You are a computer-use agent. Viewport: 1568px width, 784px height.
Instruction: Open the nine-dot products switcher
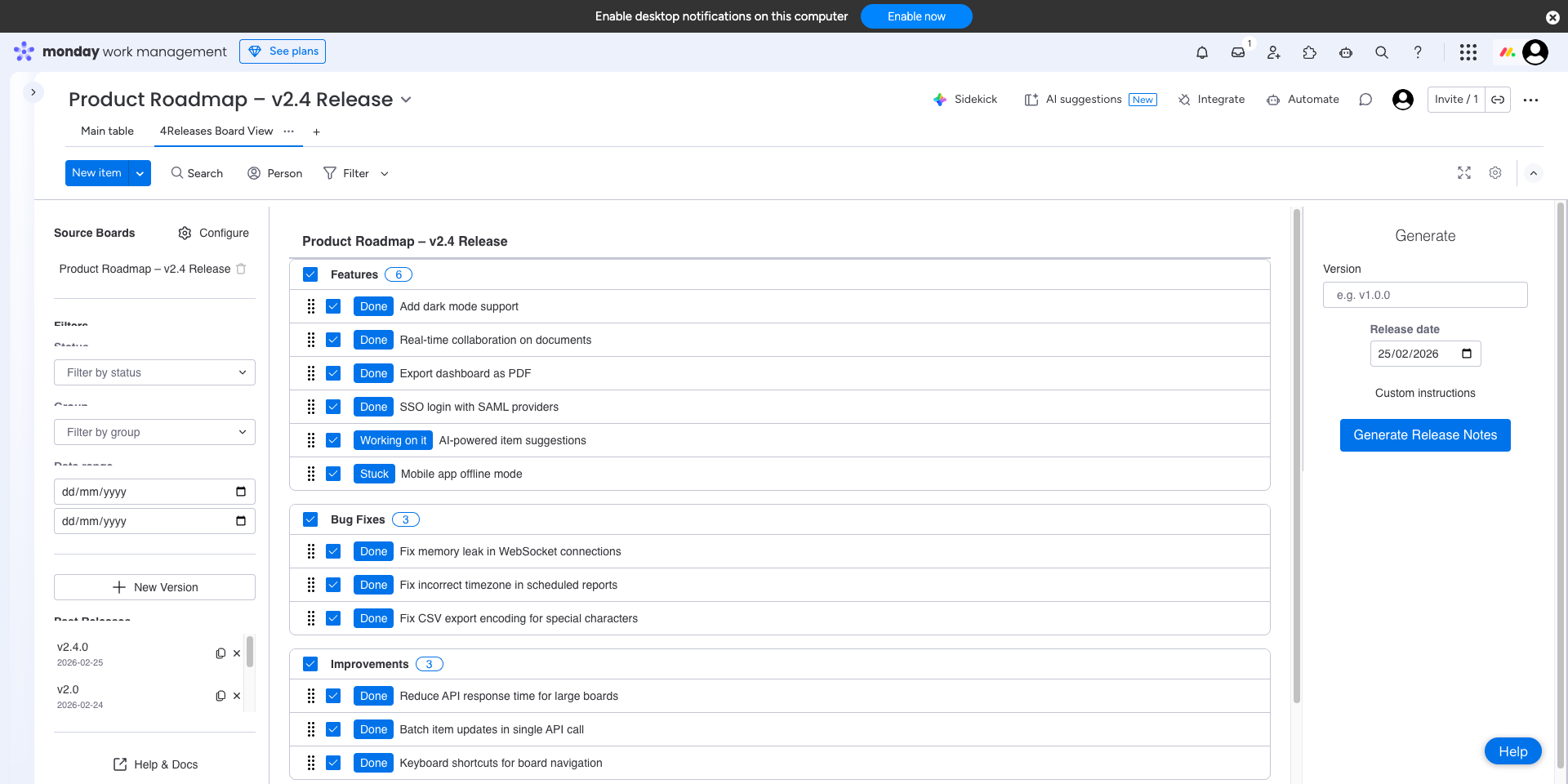point(1468,52)
